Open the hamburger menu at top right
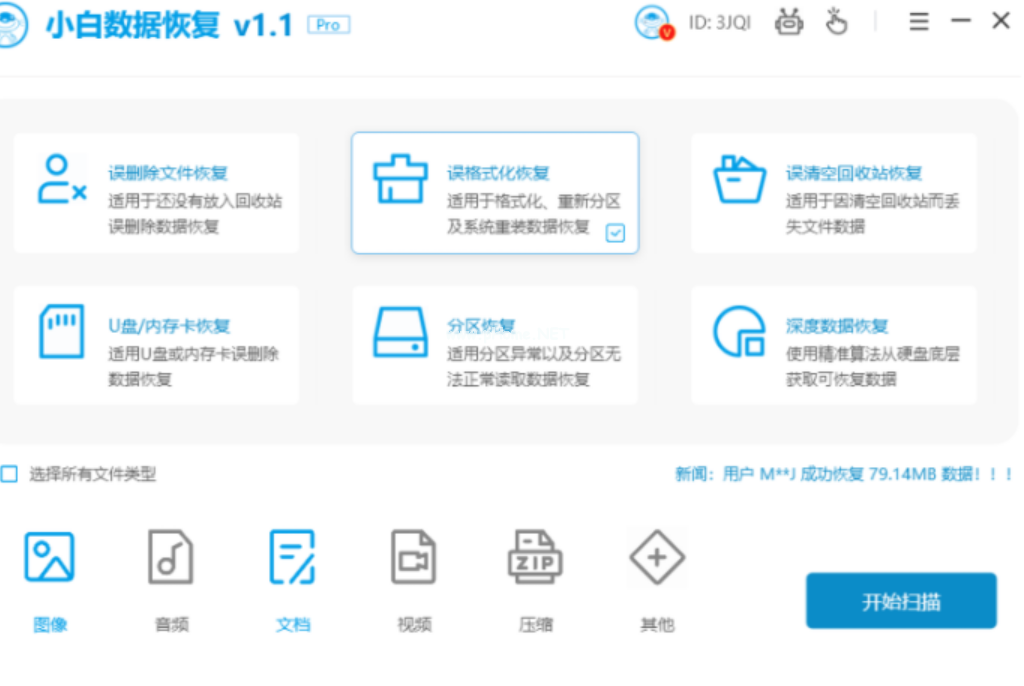 (x=919, y=21)
